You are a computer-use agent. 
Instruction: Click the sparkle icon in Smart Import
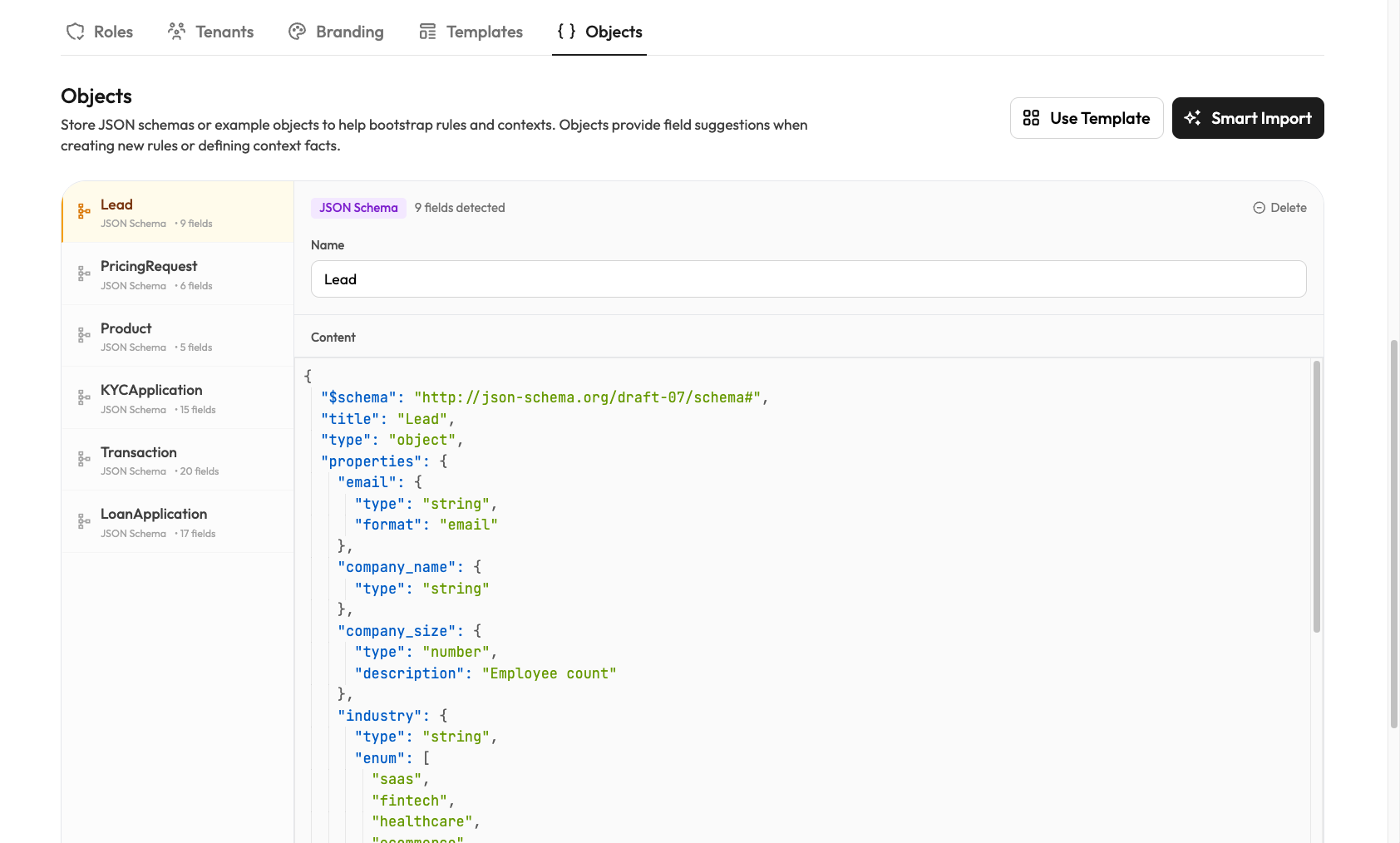1193,118
